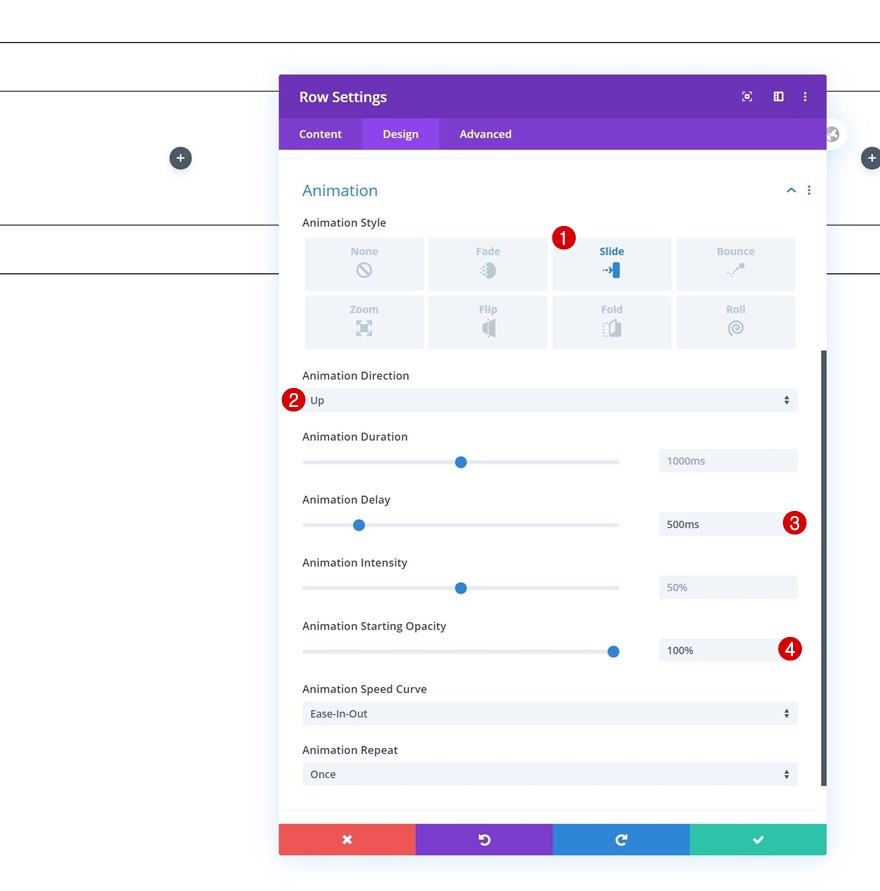This screenshot has height=891, width=880.
Task: Click the Animation Starting Opacity label
Action: tap(374, 626)
